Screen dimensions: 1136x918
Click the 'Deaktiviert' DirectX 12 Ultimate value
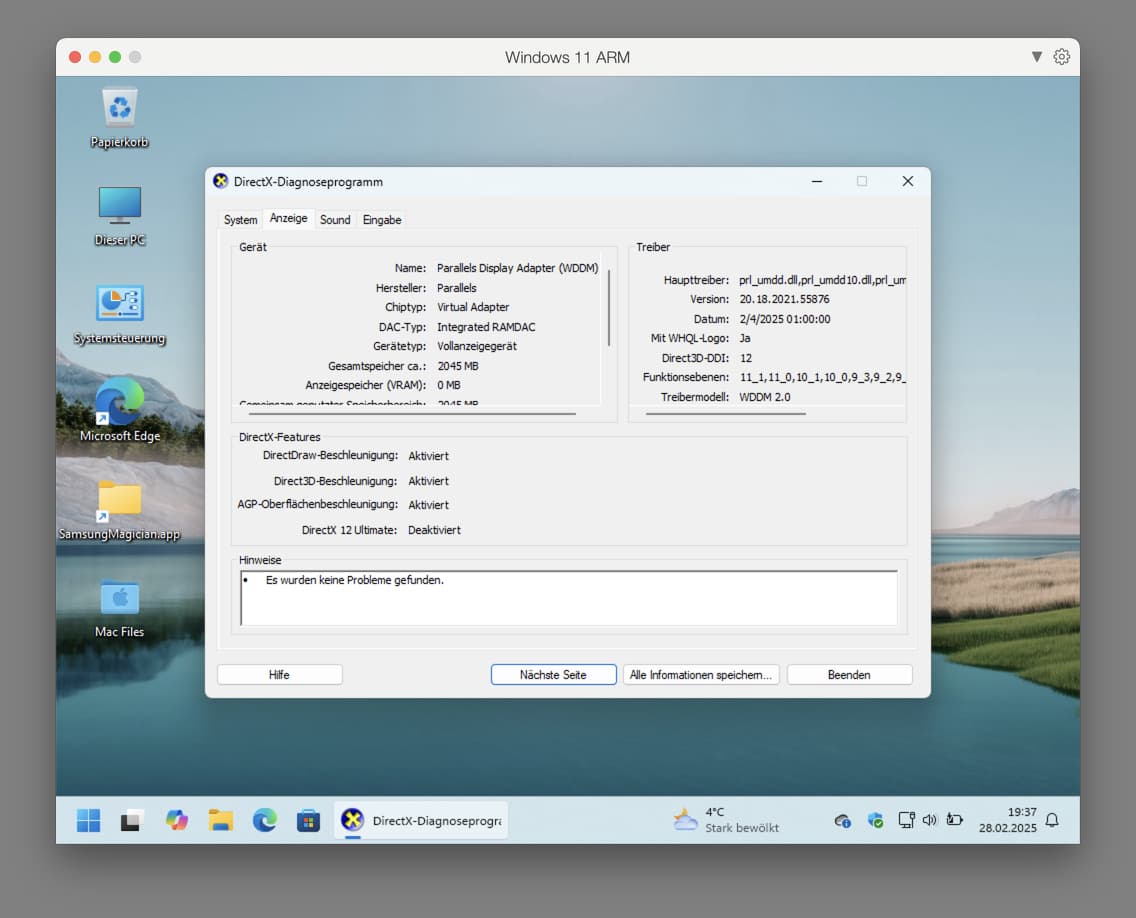[434, 530]
